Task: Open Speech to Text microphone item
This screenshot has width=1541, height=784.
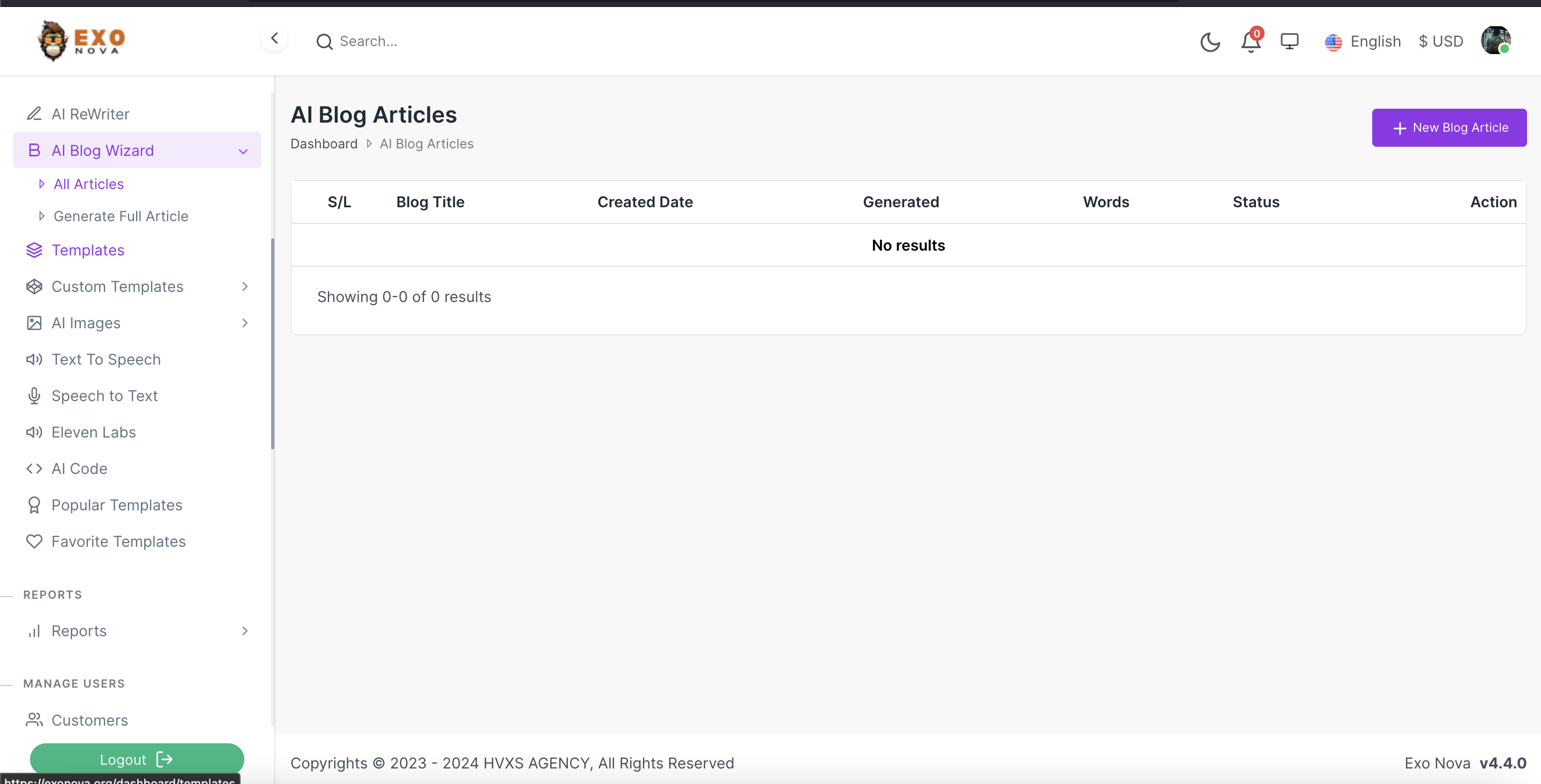Action: tap(104, 395)
